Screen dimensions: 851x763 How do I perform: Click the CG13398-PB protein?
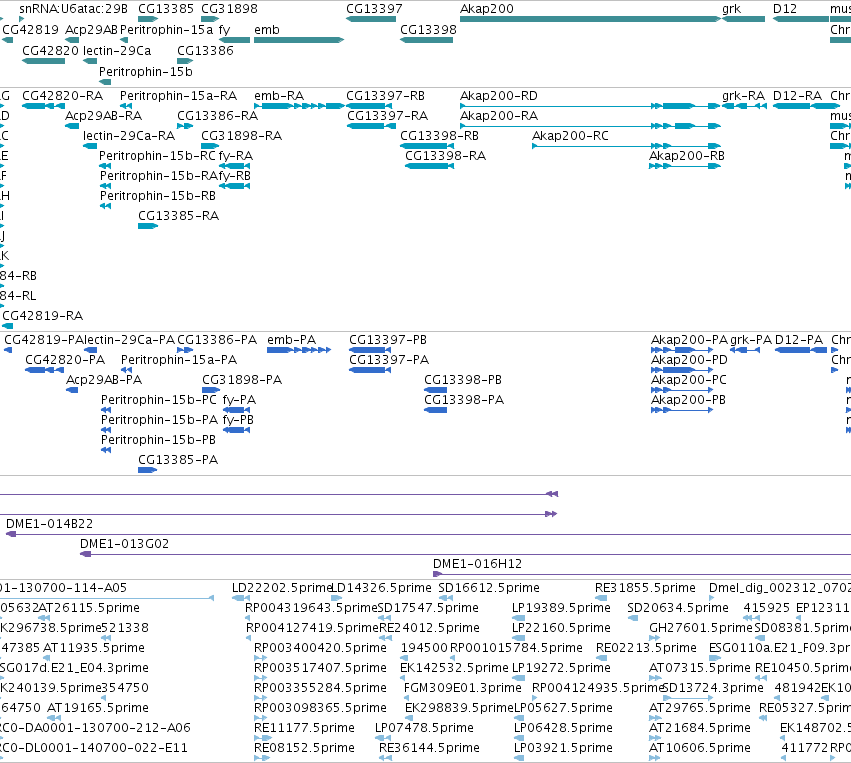435,390
